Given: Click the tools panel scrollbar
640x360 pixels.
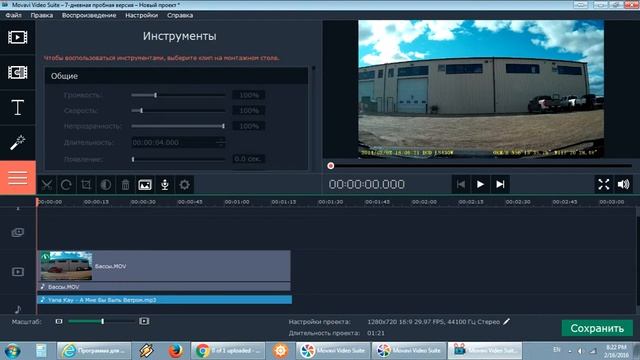Looking at the screenshot, I should click(x=313, y=118).
